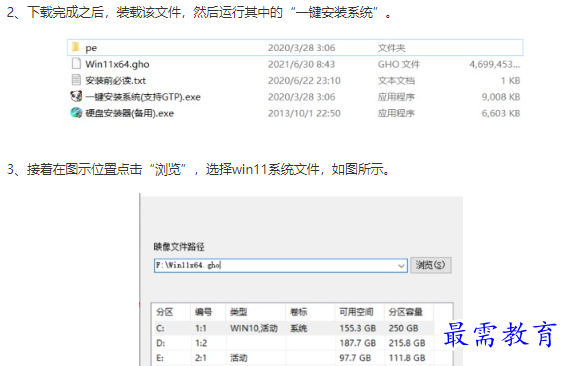Image resolution: width=565 pixels, height=366 pixels.
Task: Click the 9,008 KB size value
Action: (501, 97)
